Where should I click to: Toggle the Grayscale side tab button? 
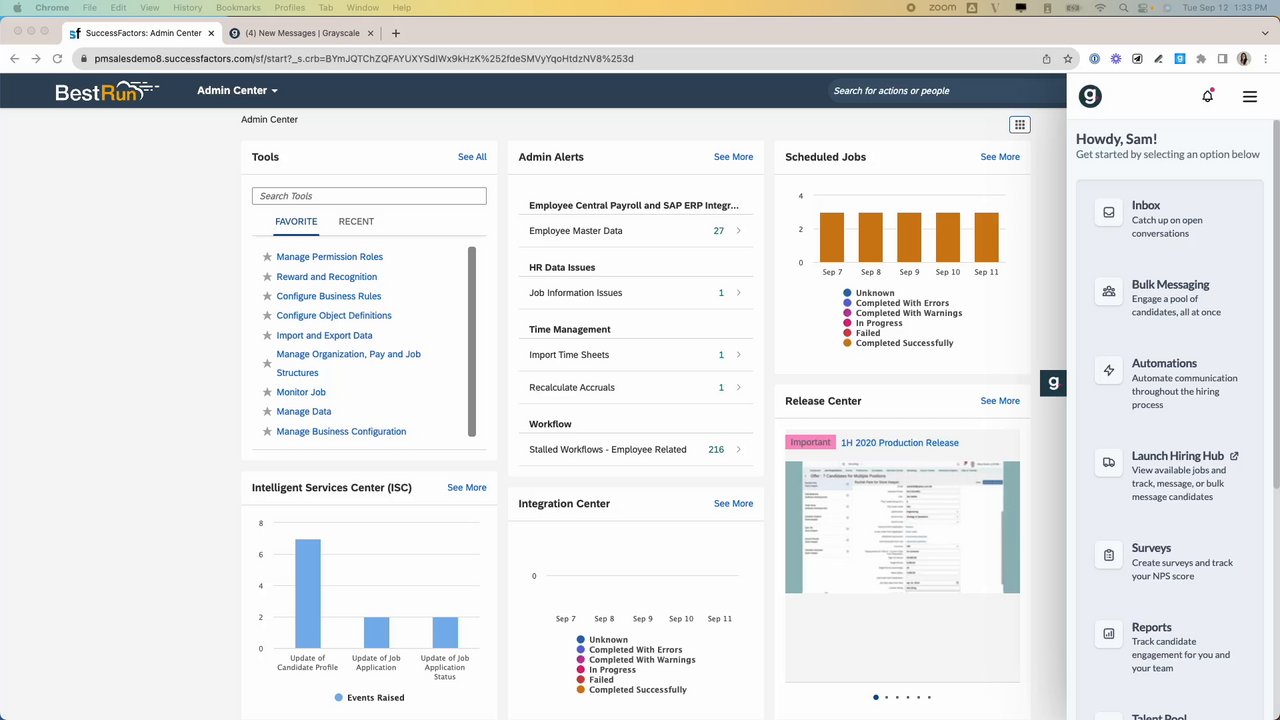point(1053,383)
